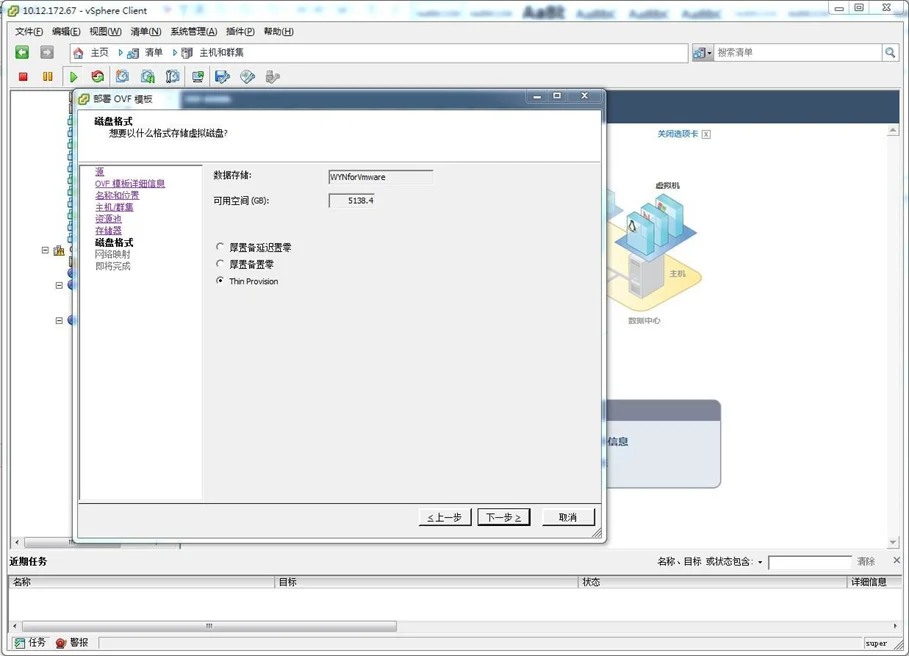
Task: Open the 名称、目标 filter dropdown arrow
Action: (760, 562)
